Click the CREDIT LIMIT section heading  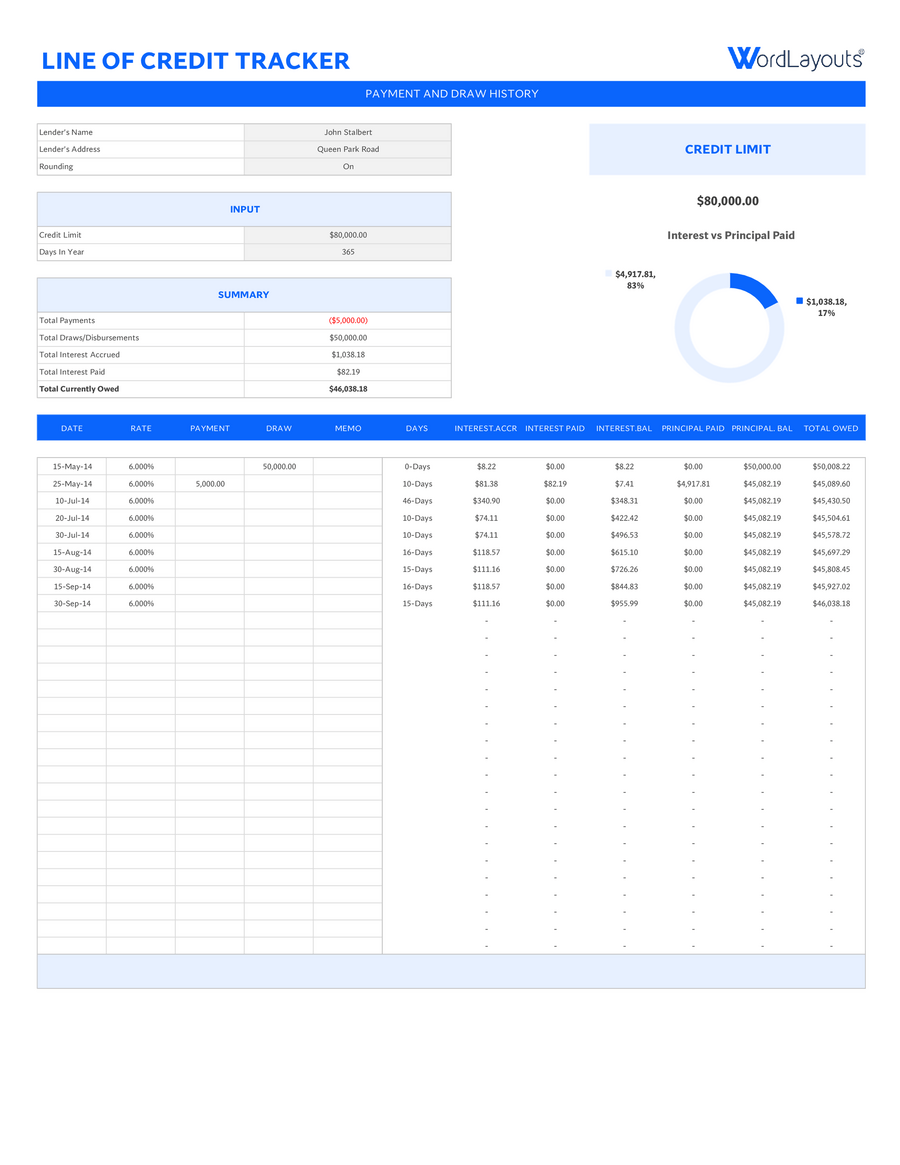click(728, 149)
